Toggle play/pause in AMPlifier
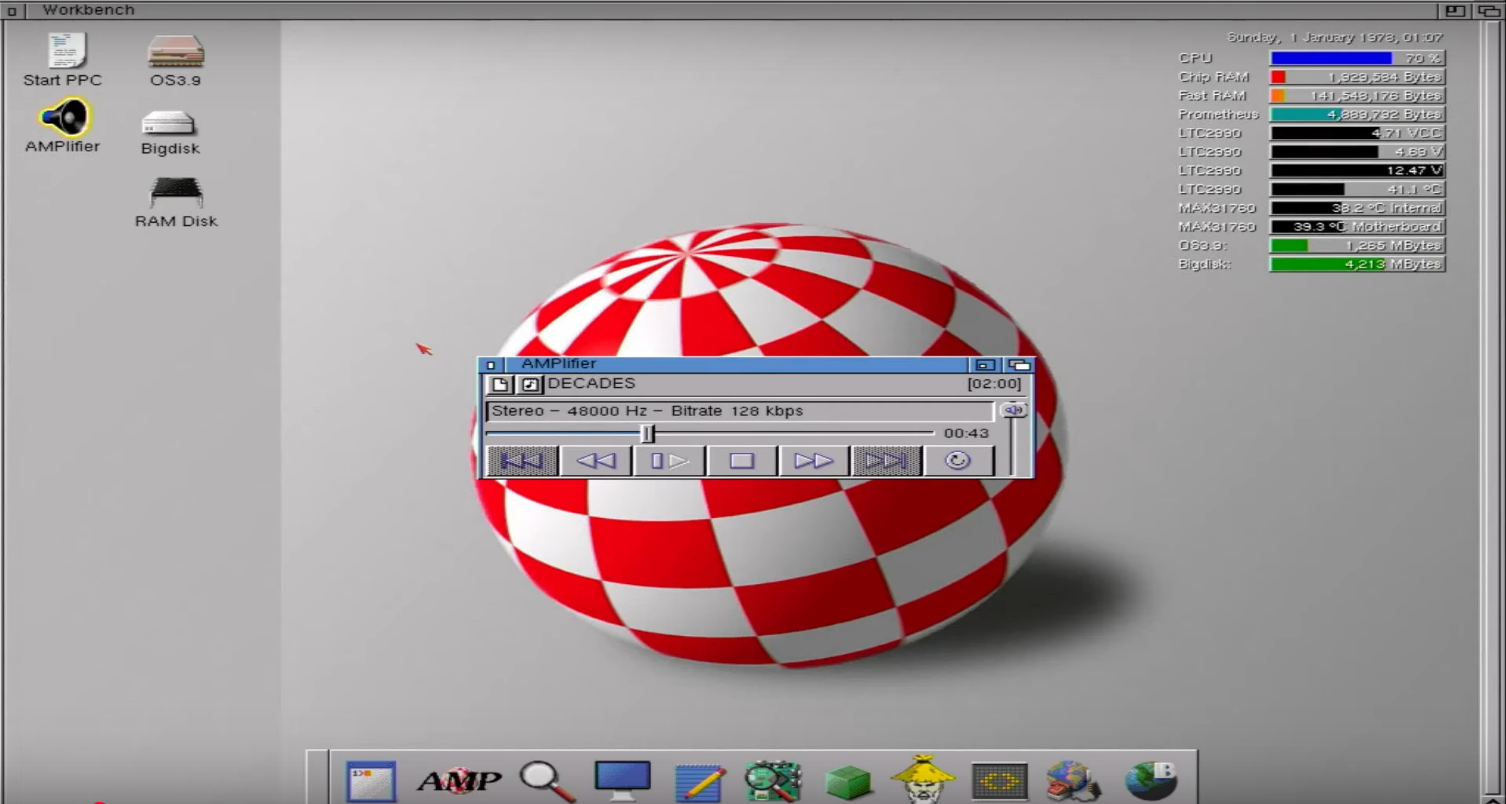Viewport: 1506px width, 804px height. click(668, 460)
